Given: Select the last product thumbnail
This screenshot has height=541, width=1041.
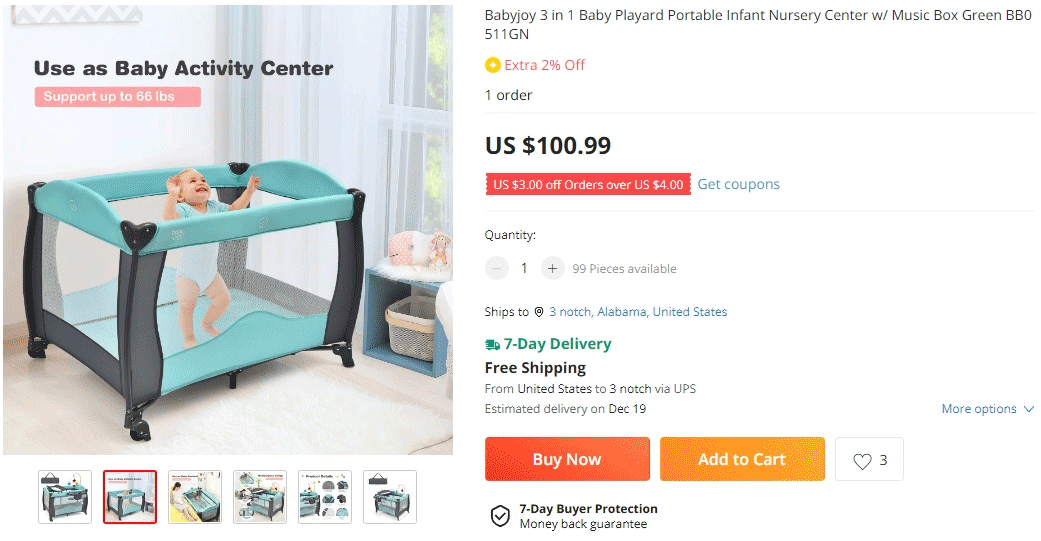Looking at the screenshot, I should click(x=390, y=497).
